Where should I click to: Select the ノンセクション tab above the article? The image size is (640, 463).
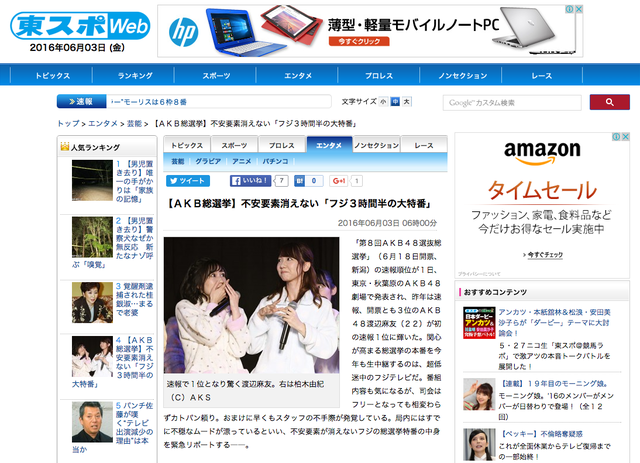(x=376, y=145)
